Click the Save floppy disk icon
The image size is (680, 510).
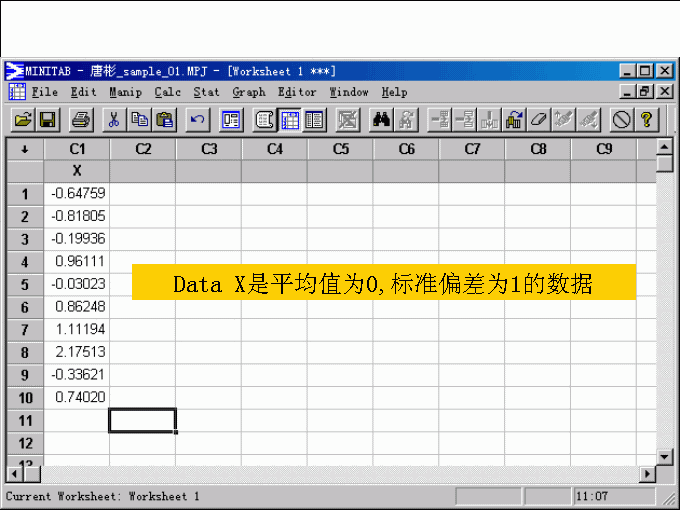click(x=47, y=120)
